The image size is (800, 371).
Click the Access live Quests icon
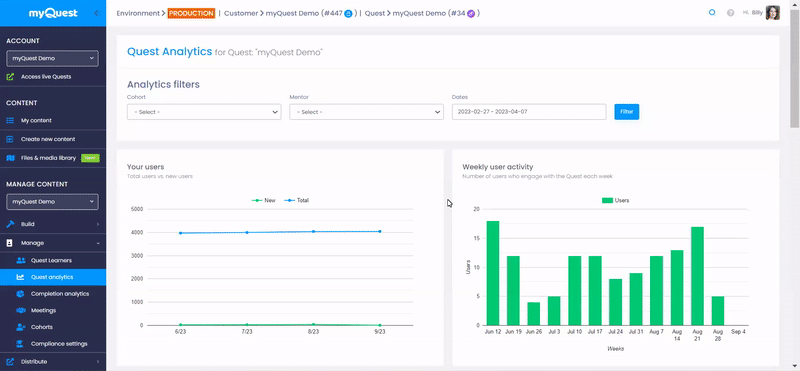point(10,77)
